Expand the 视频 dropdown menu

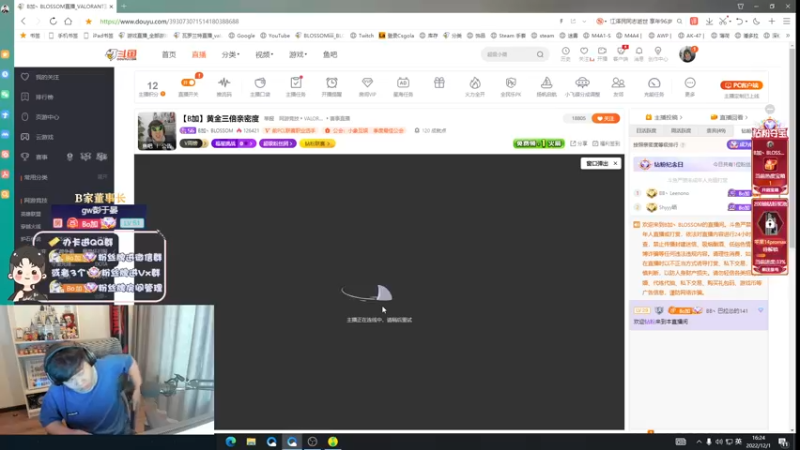tap(264, 55)
